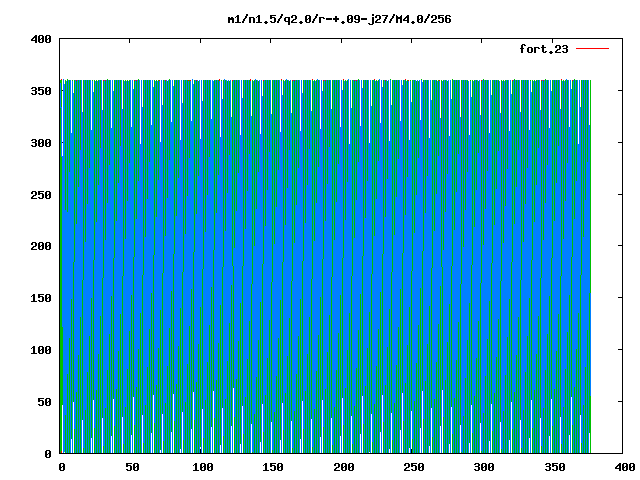
Task: Click the y-axis label 150
Action: click(41, 298)
